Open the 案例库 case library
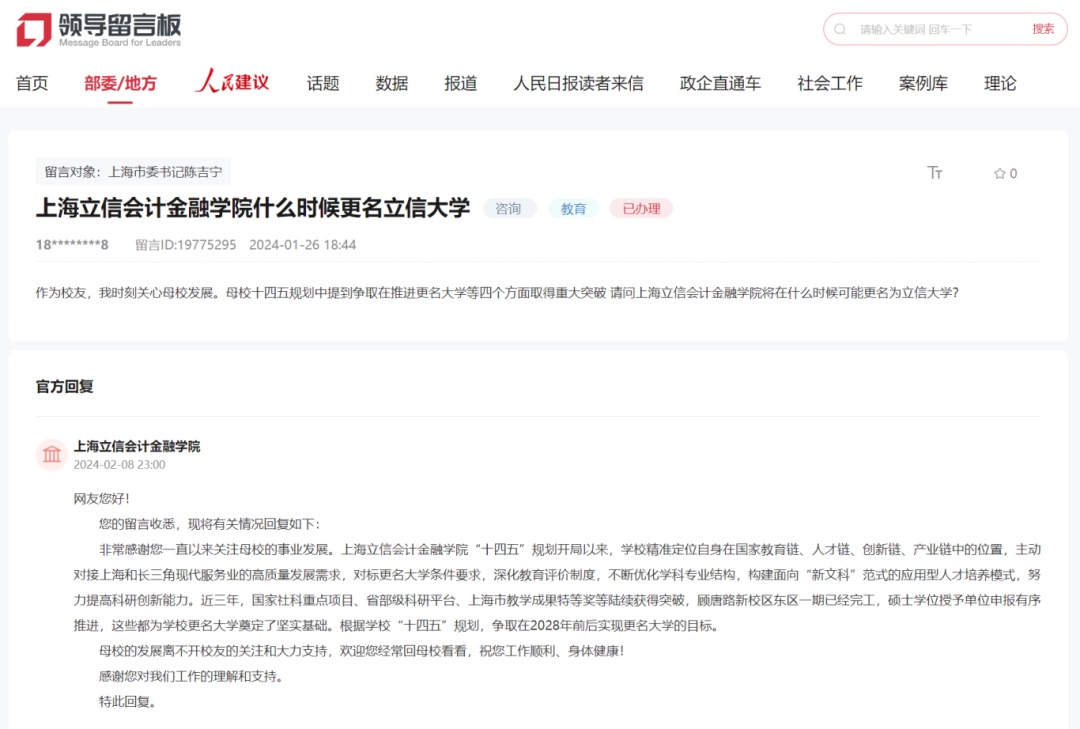Screen dimensions: 1080x729 [x=923, y=83]
